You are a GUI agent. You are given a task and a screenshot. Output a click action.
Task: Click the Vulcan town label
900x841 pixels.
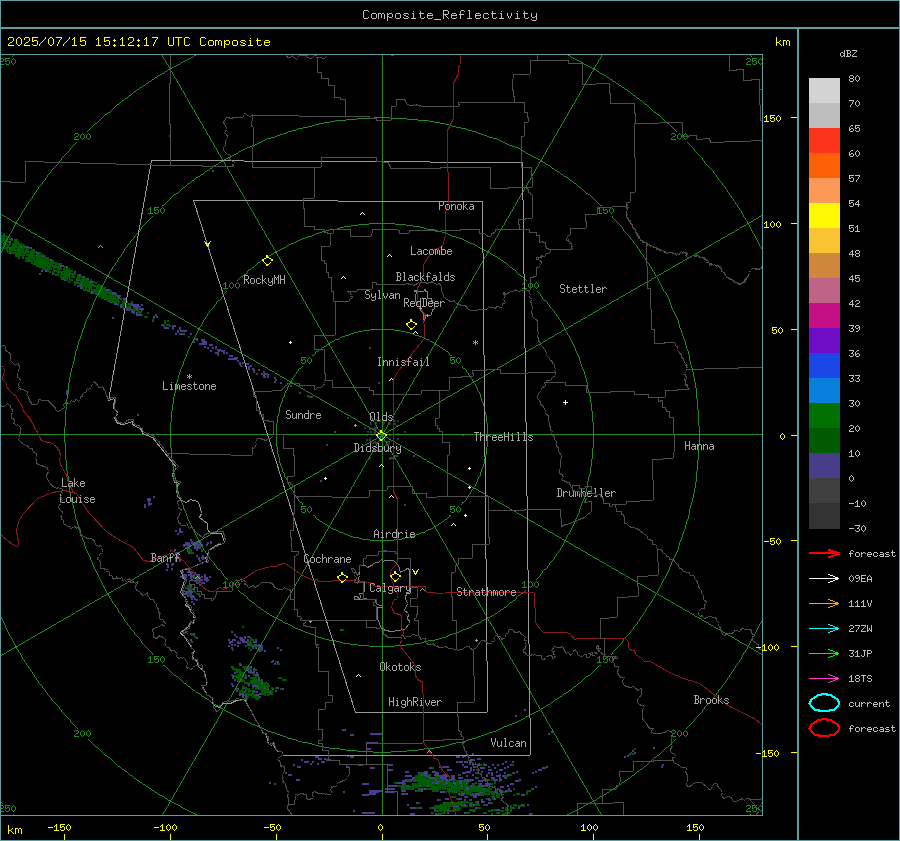[508, 743]
